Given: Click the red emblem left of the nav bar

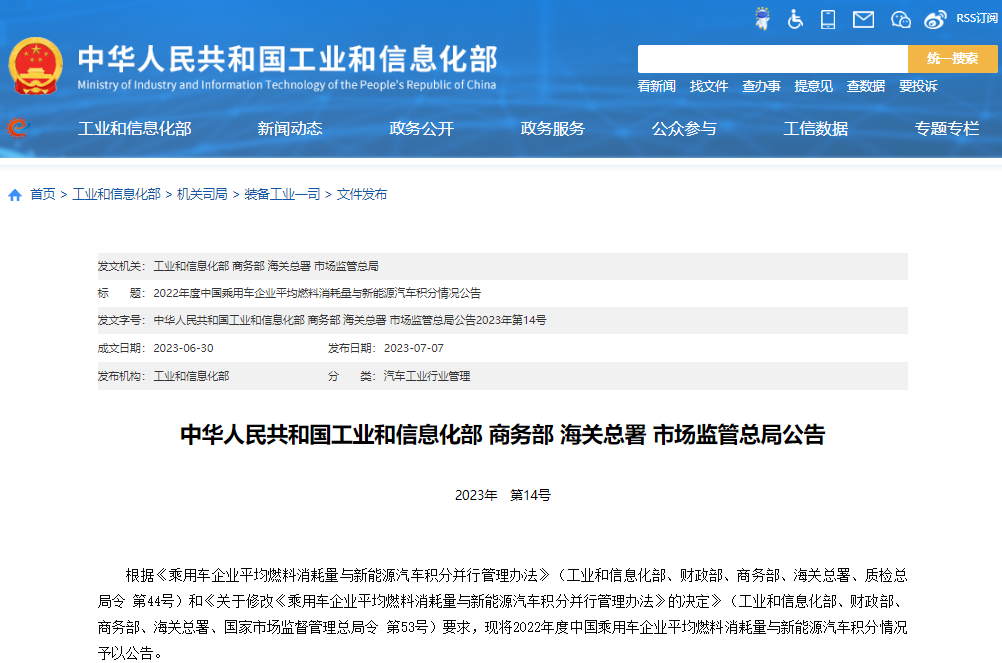Looking at the screenshot, I should tap(18, 128).
